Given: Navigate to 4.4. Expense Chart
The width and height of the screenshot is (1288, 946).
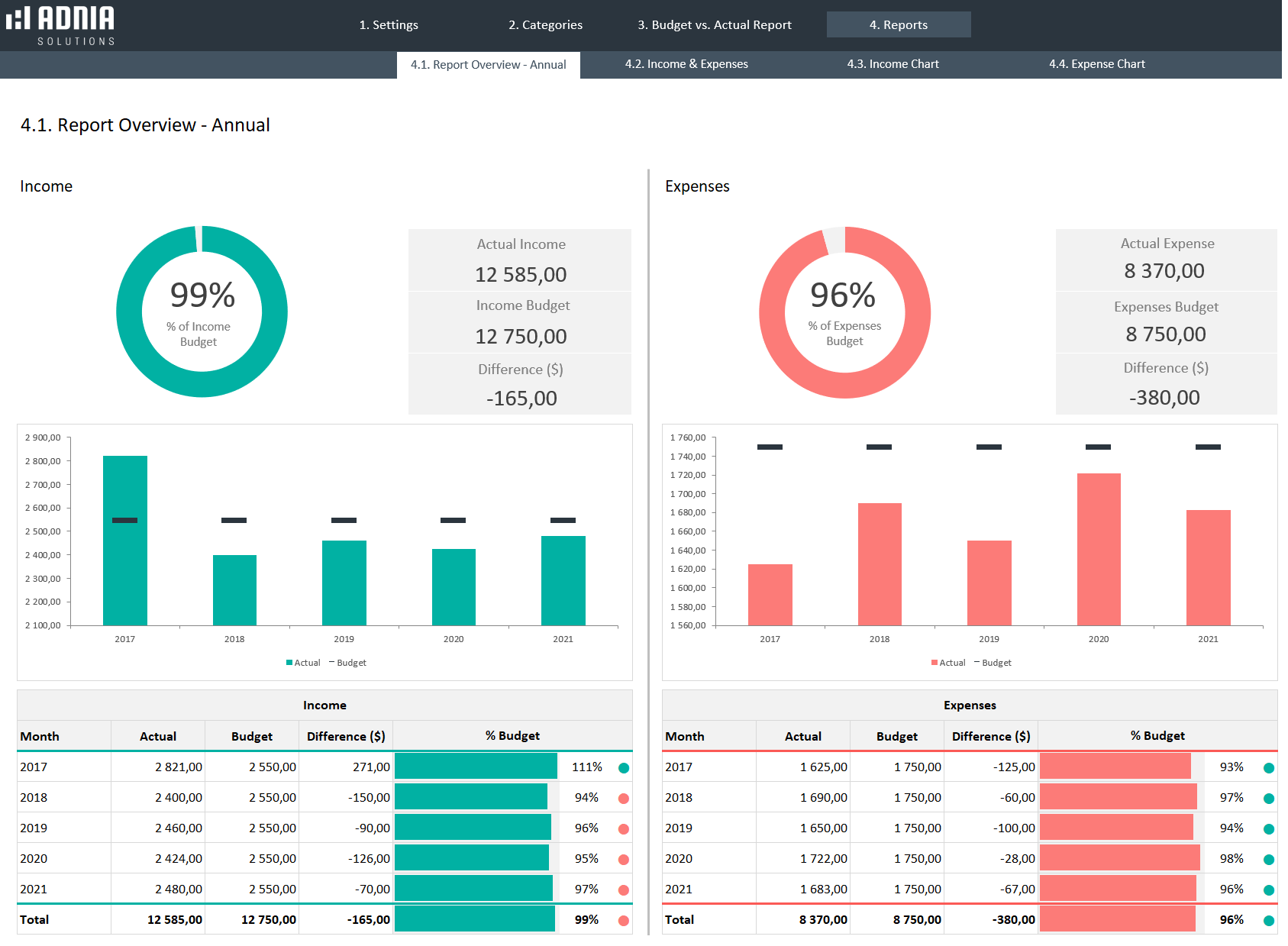Looking at the screenshot, I should 1096,64.
